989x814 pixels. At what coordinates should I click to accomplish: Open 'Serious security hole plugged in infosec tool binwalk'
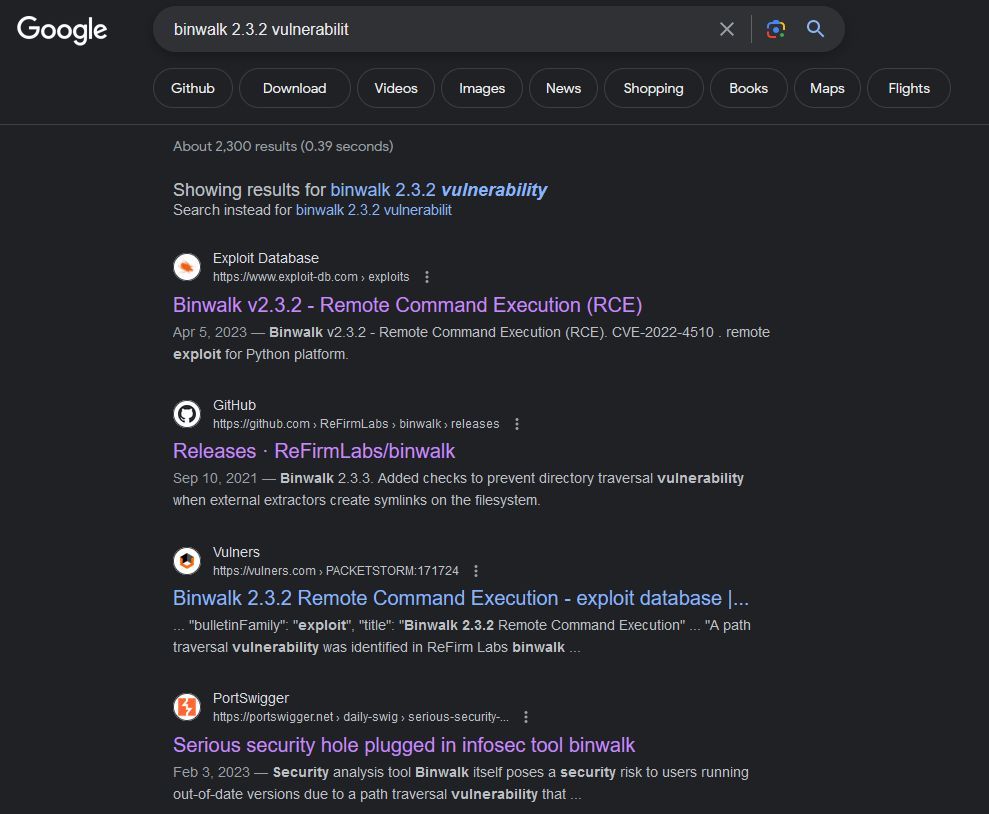click(404, 745)
